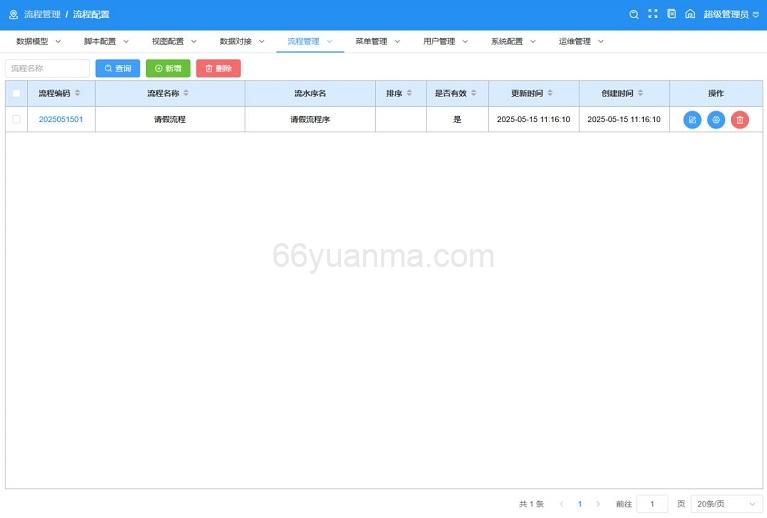This screenshot has width=767, height=518.
Task: Click the 共 1 条 total count text
Action: tap(532, 504)
